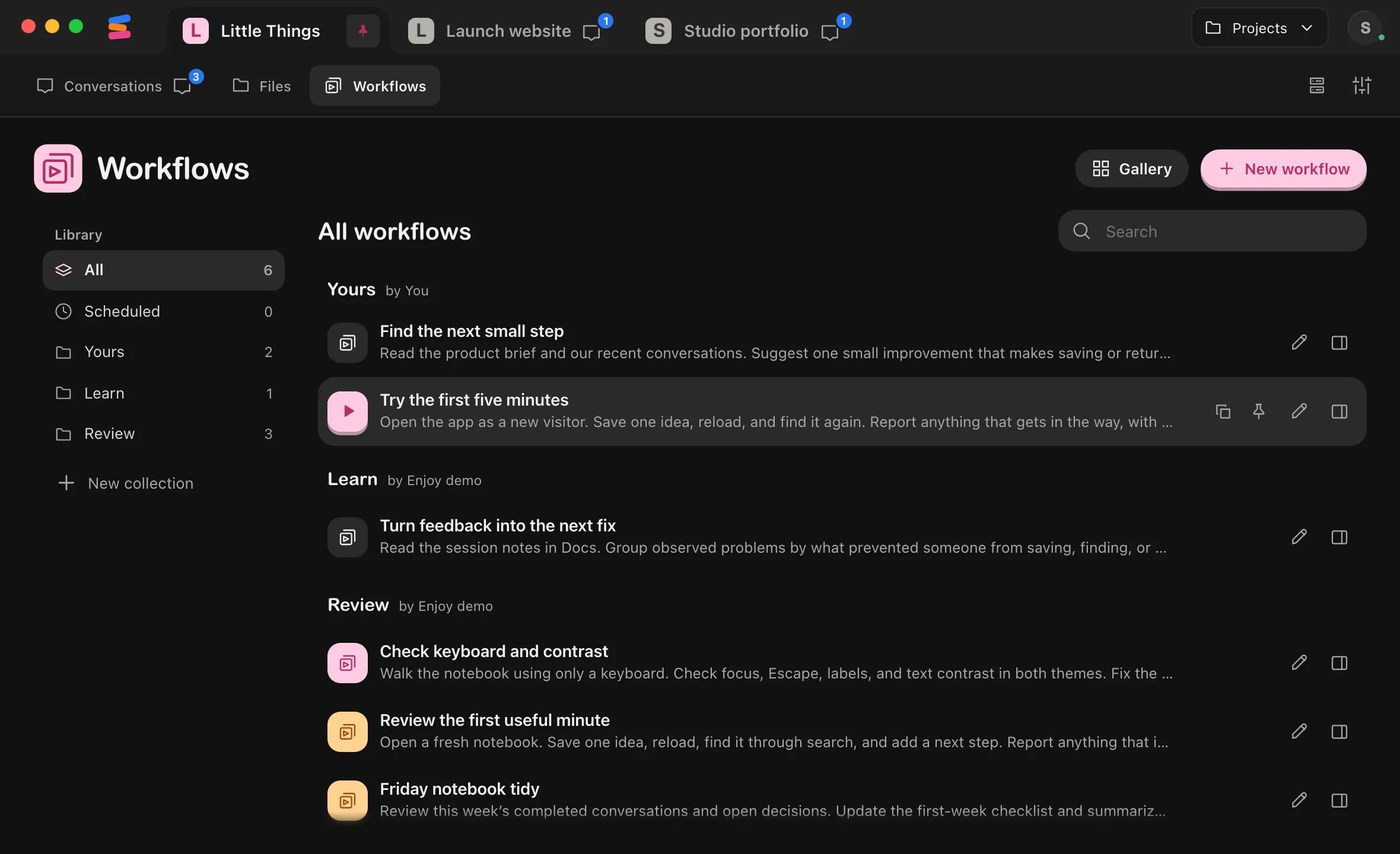1400x854 pixels.
Task: Click the app logo in title bar
Action: click(x=119, y=27)
